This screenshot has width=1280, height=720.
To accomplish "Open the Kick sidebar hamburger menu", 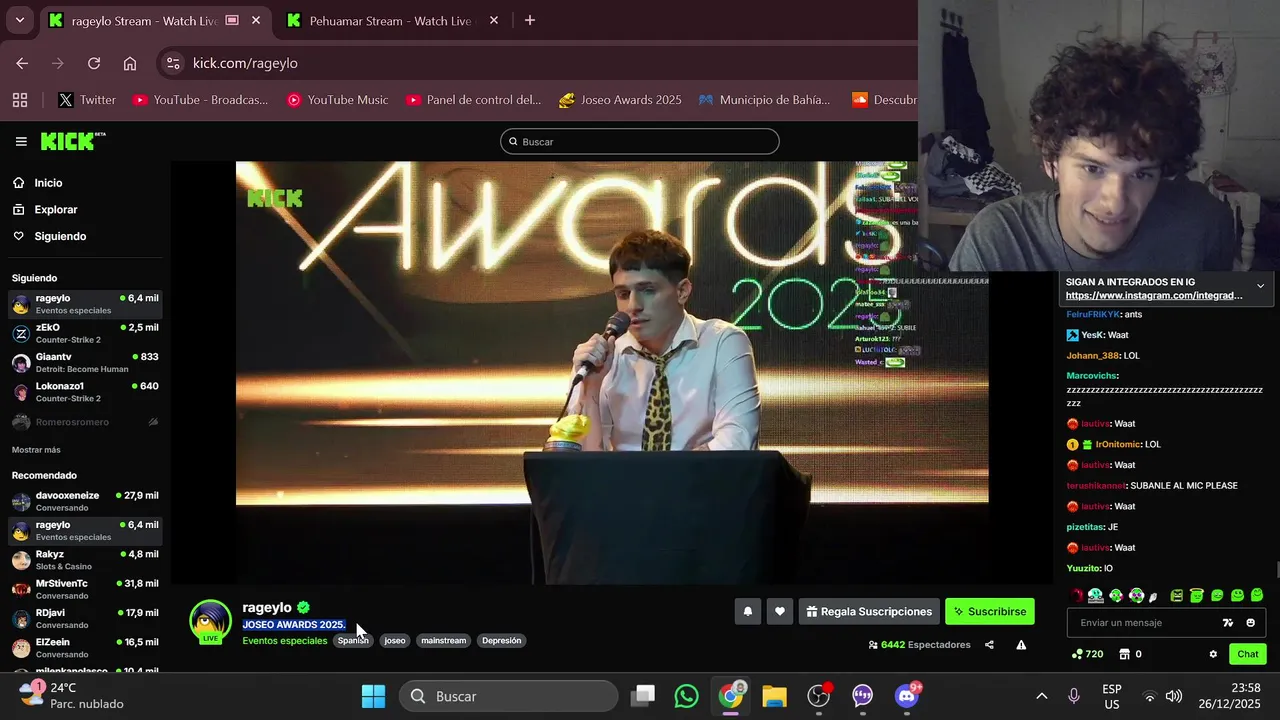I will 21,142.
